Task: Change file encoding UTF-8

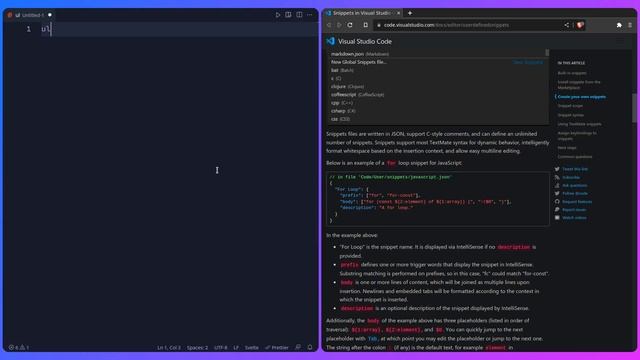Action: click(x=220, y=348)
